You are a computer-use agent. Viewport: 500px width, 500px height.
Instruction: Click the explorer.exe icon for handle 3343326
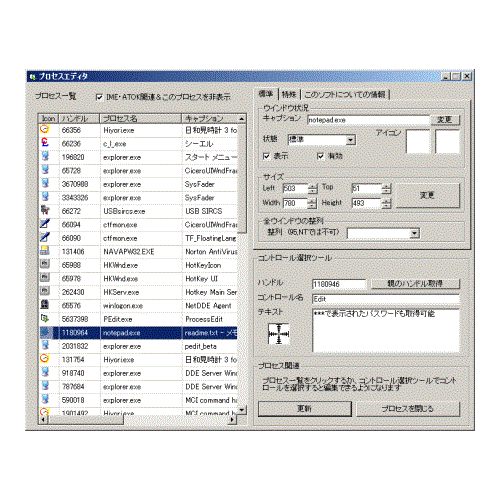(45, 197)
